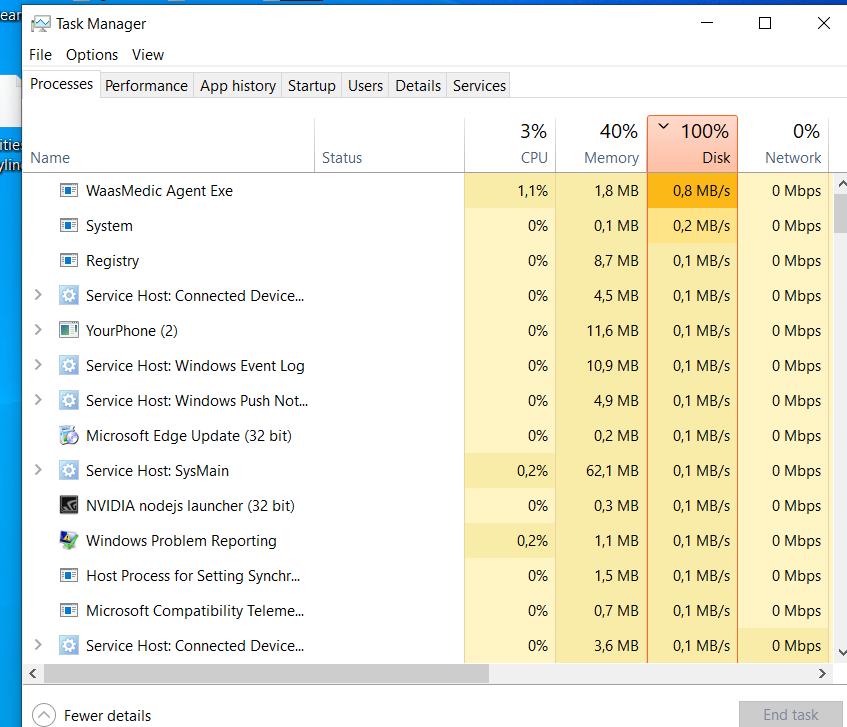Screen dimensions: 847x727
Task: Click the horizontal scrollbar left arrow
Action: [x=33, y=674]
